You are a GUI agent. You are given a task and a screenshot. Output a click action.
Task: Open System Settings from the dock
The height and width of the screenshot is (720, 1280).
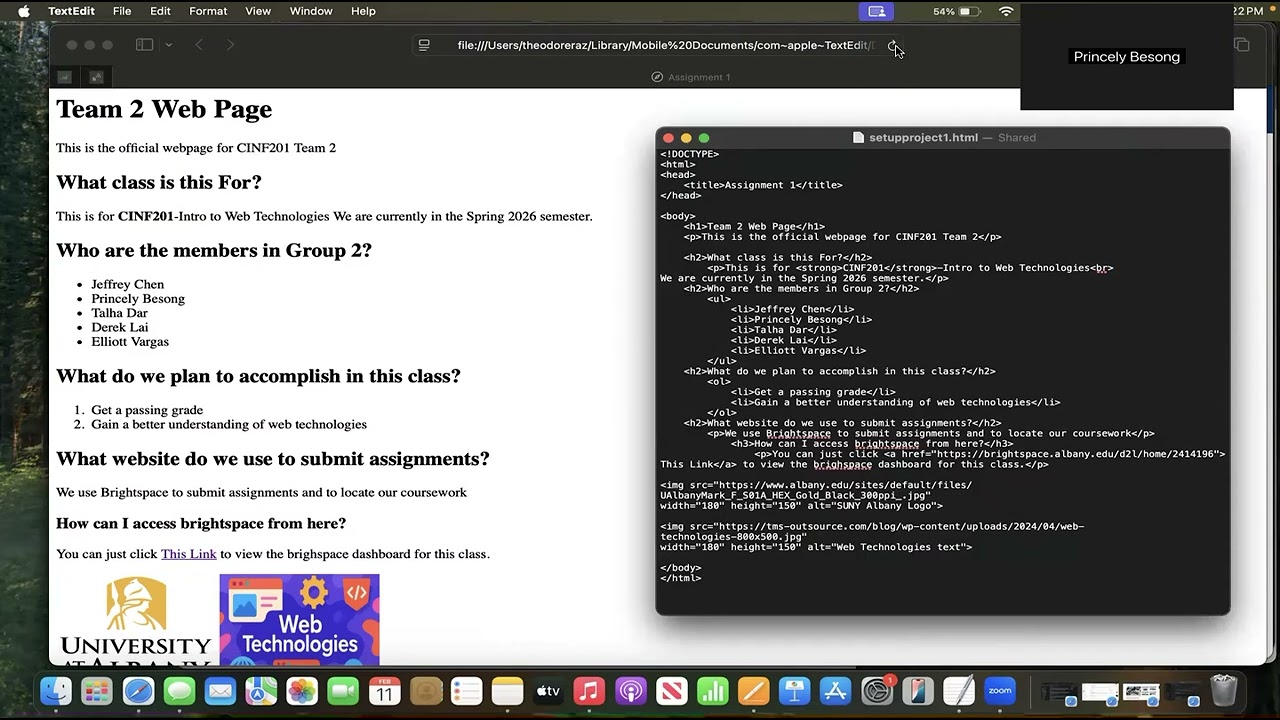(877, 691)
